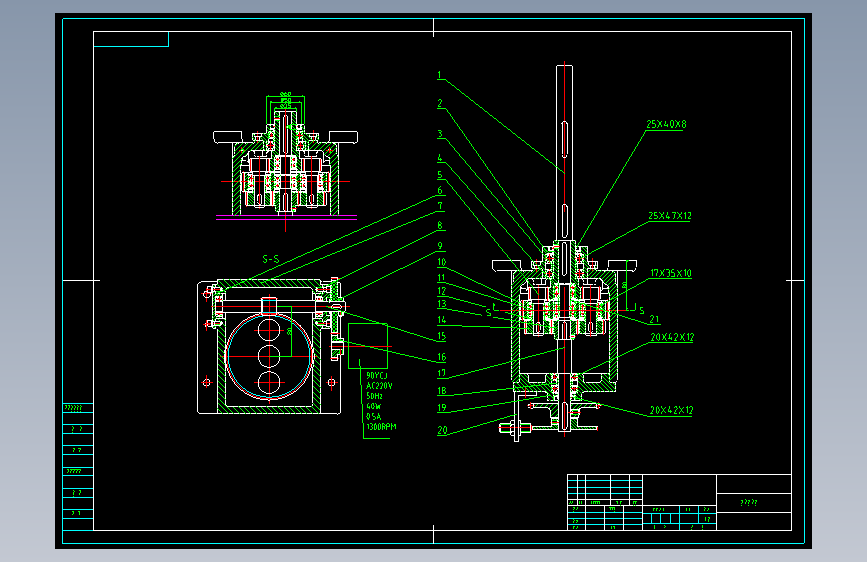Click part callout number 14

point(442,320)
